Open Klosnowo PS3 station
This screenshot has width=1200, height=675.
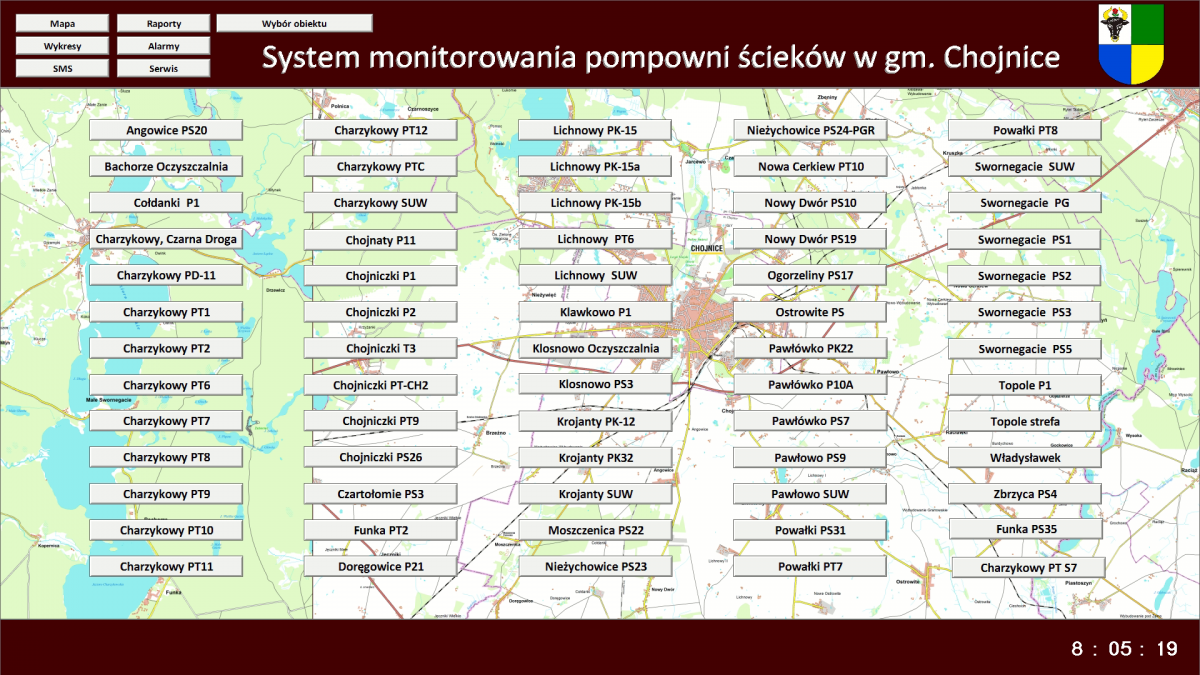coord(596,383)
